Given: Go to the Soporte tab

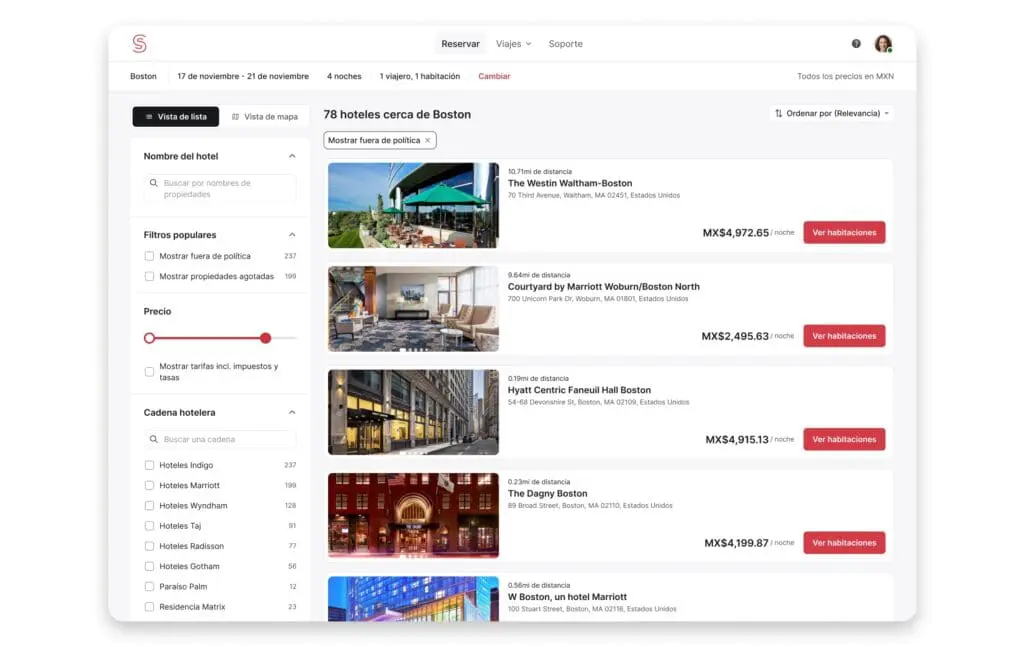Looking at the screenshot, I should (565, 44).
